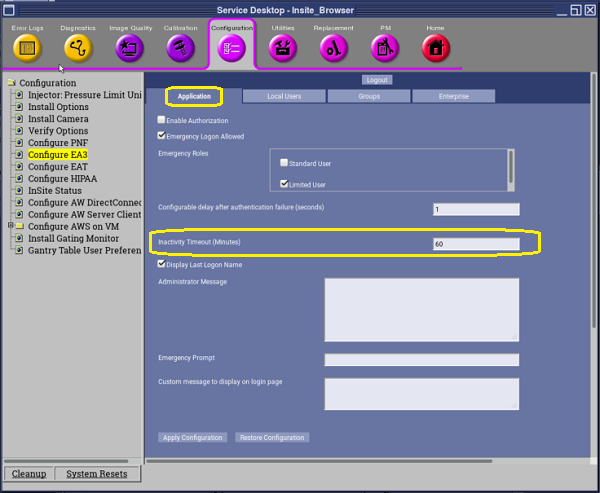Open the PM toolbar icon
The width and height of the screenshot is (600, 493).
pos(385,47)
